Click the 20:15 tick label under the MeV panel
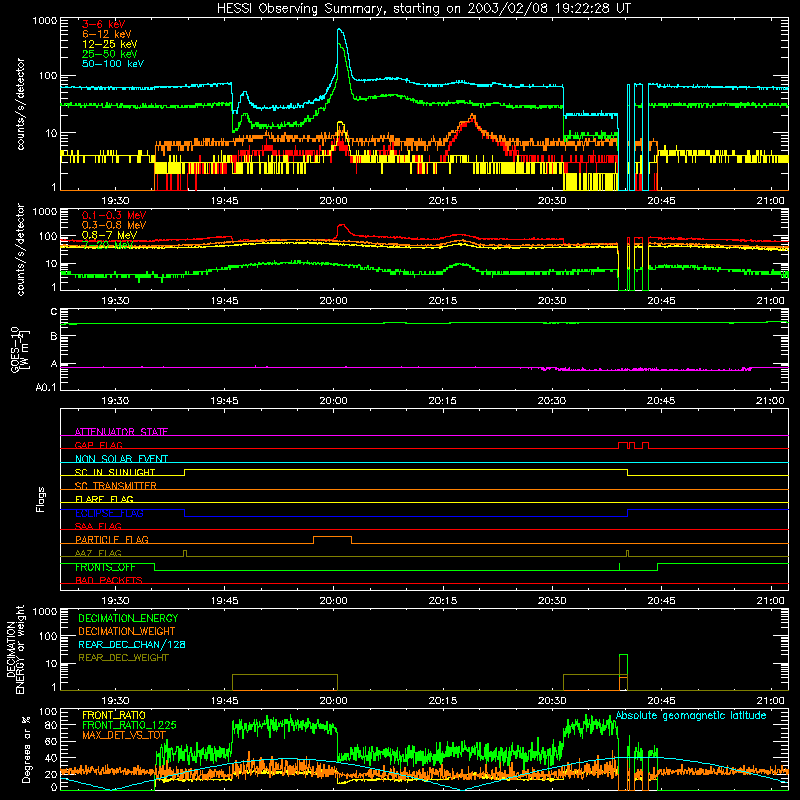This screenshot has width=800, height=800. [442, 301]
